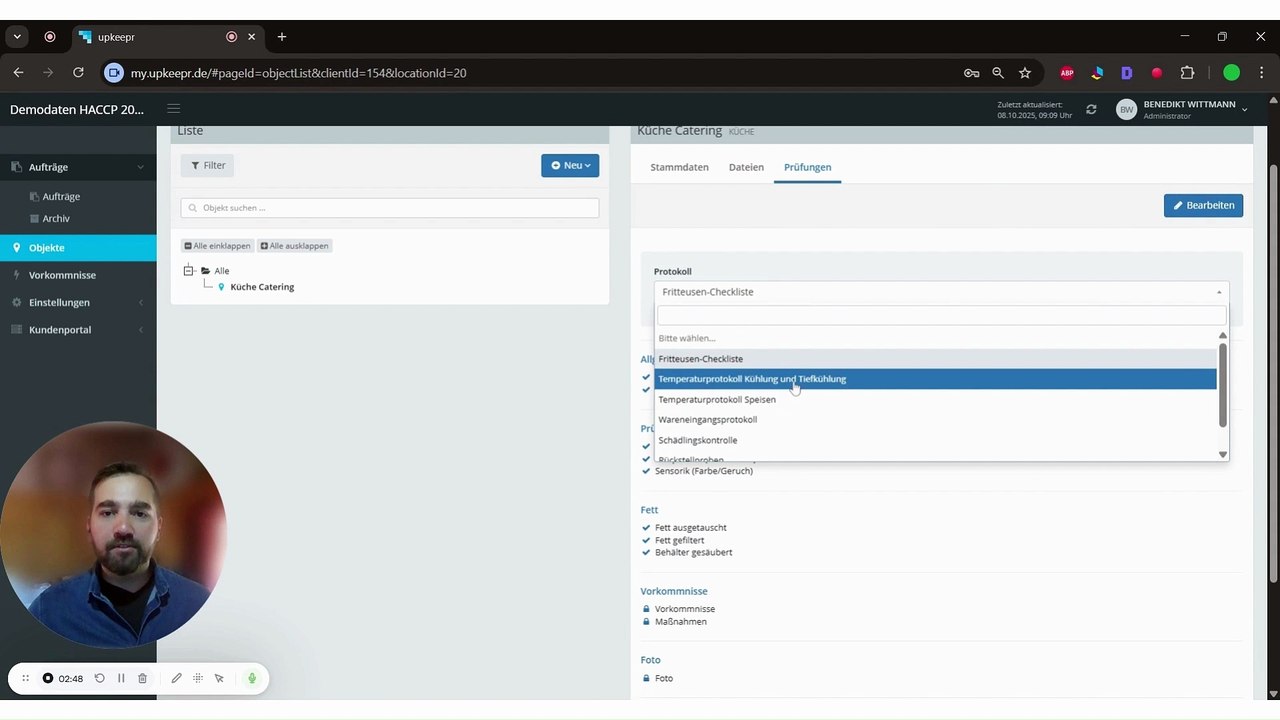The height and width of the screenshot is (720, 1280).
Task: Switch to the Stammdaten tab
Action: 679,167
